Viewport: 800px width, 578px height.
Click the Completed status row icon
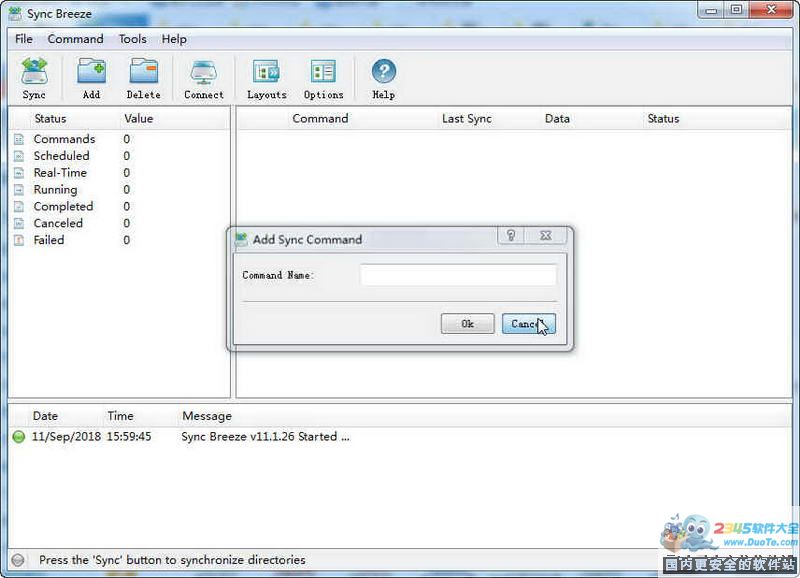coord(19,207)
